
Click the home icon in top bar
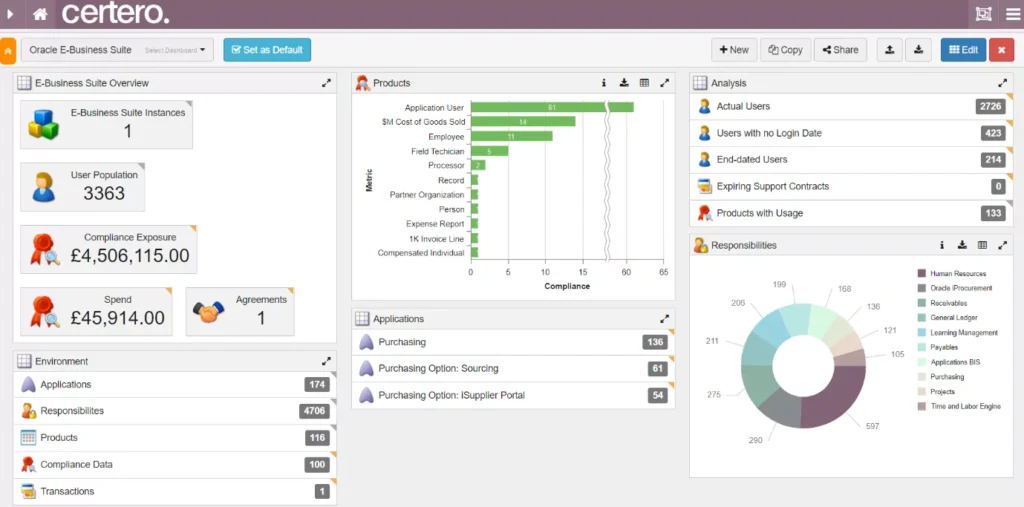40,14
